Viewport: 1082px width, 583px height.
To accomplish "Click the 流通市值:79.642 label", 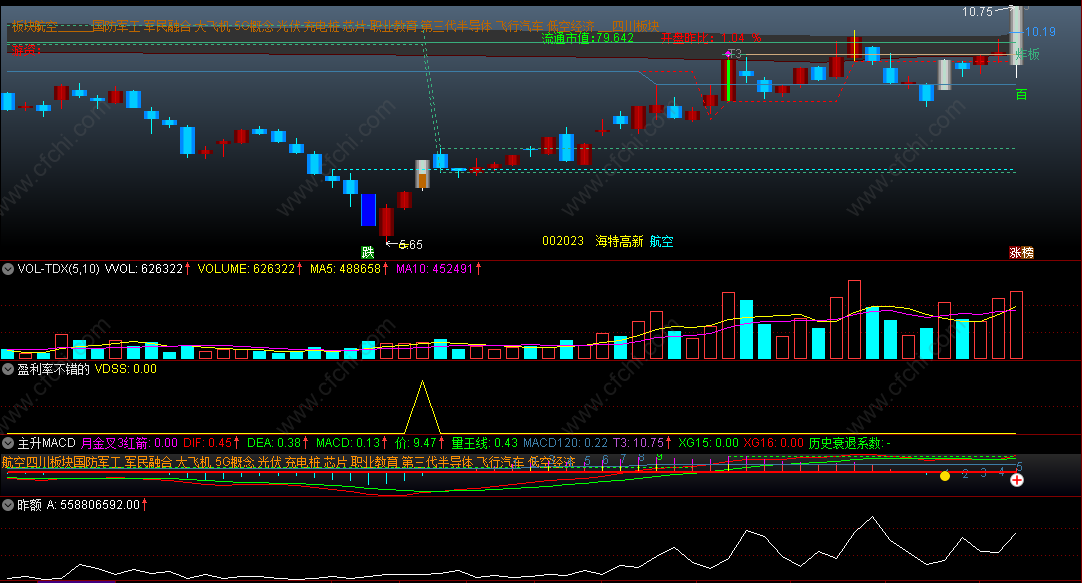I will 588,38.
